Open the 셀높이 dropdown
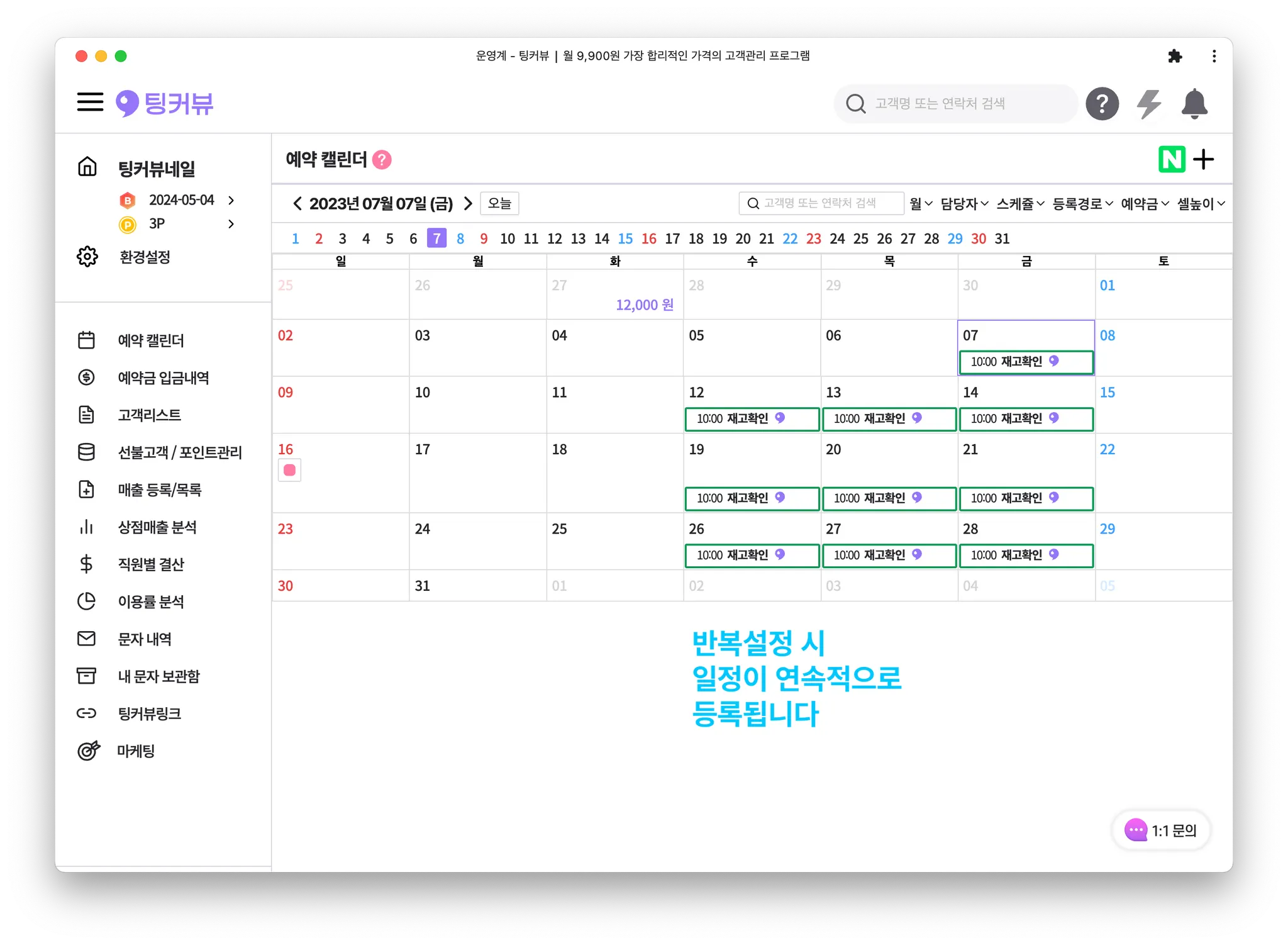This screenshot has height=945, width=1288. pyautogui.click(x=1201, y=203)
